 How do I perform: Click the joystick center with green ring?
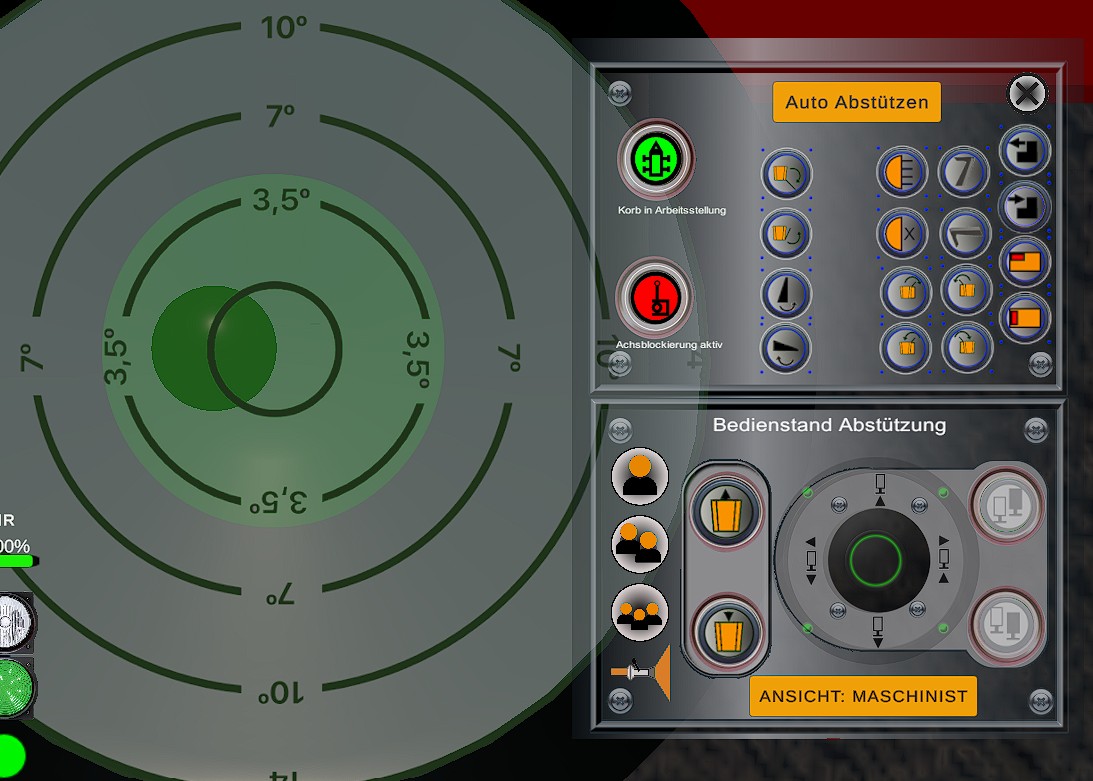(876, 559)
